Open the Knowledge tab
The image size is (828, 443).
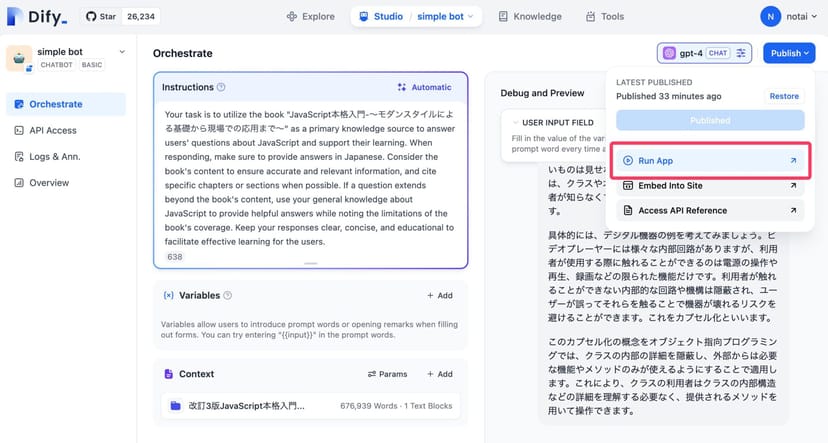point(529,16)
